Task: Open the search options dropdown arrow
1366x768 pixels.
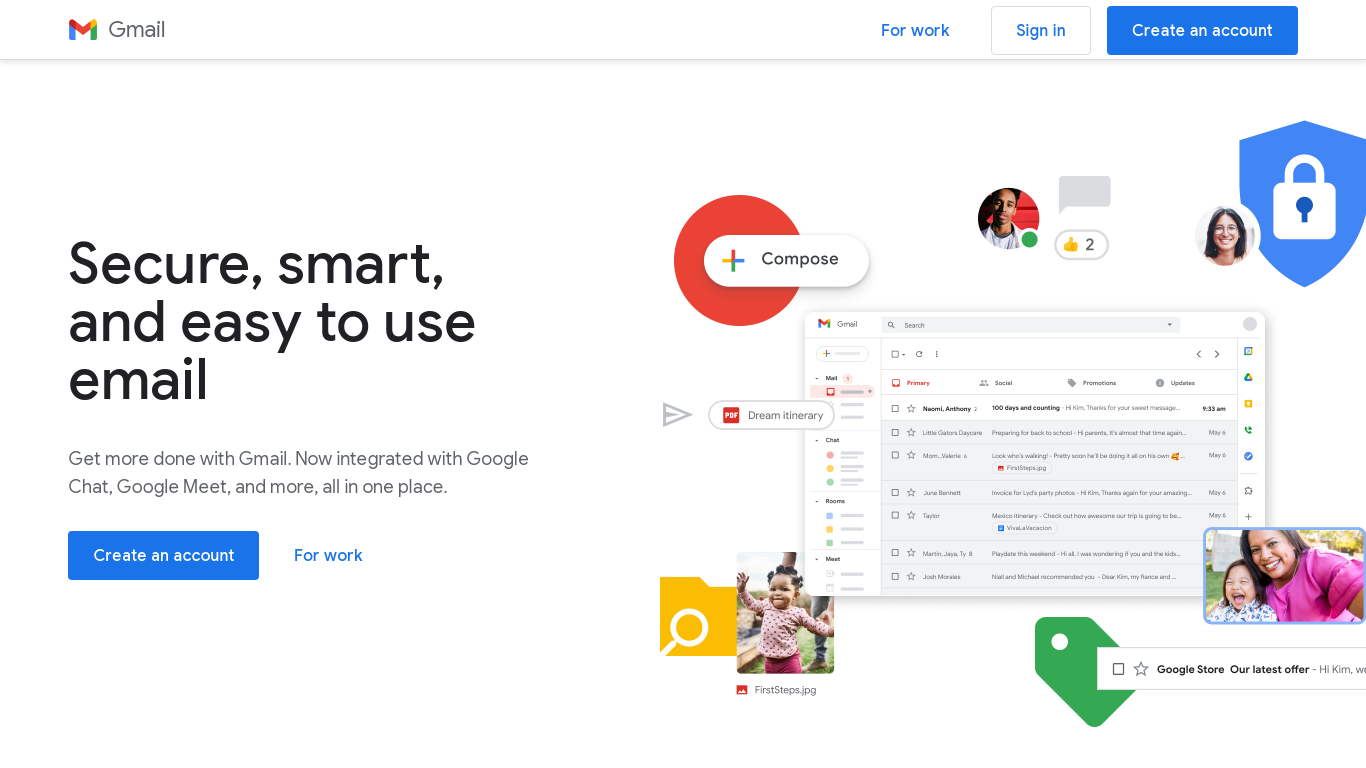Action: (1169, 325)
